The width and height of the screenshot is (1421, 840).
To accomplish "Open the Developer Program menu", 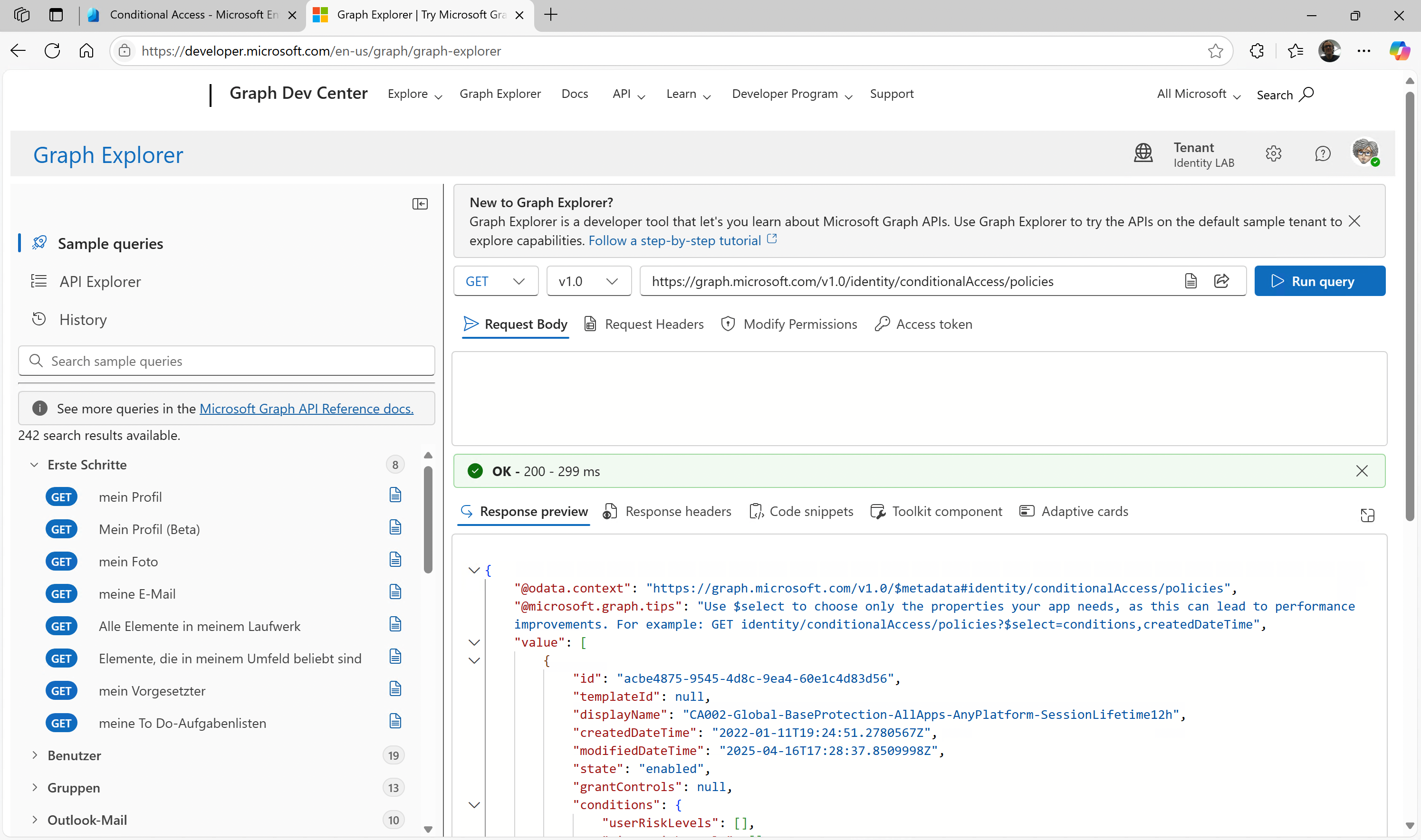I will point(791,94).
